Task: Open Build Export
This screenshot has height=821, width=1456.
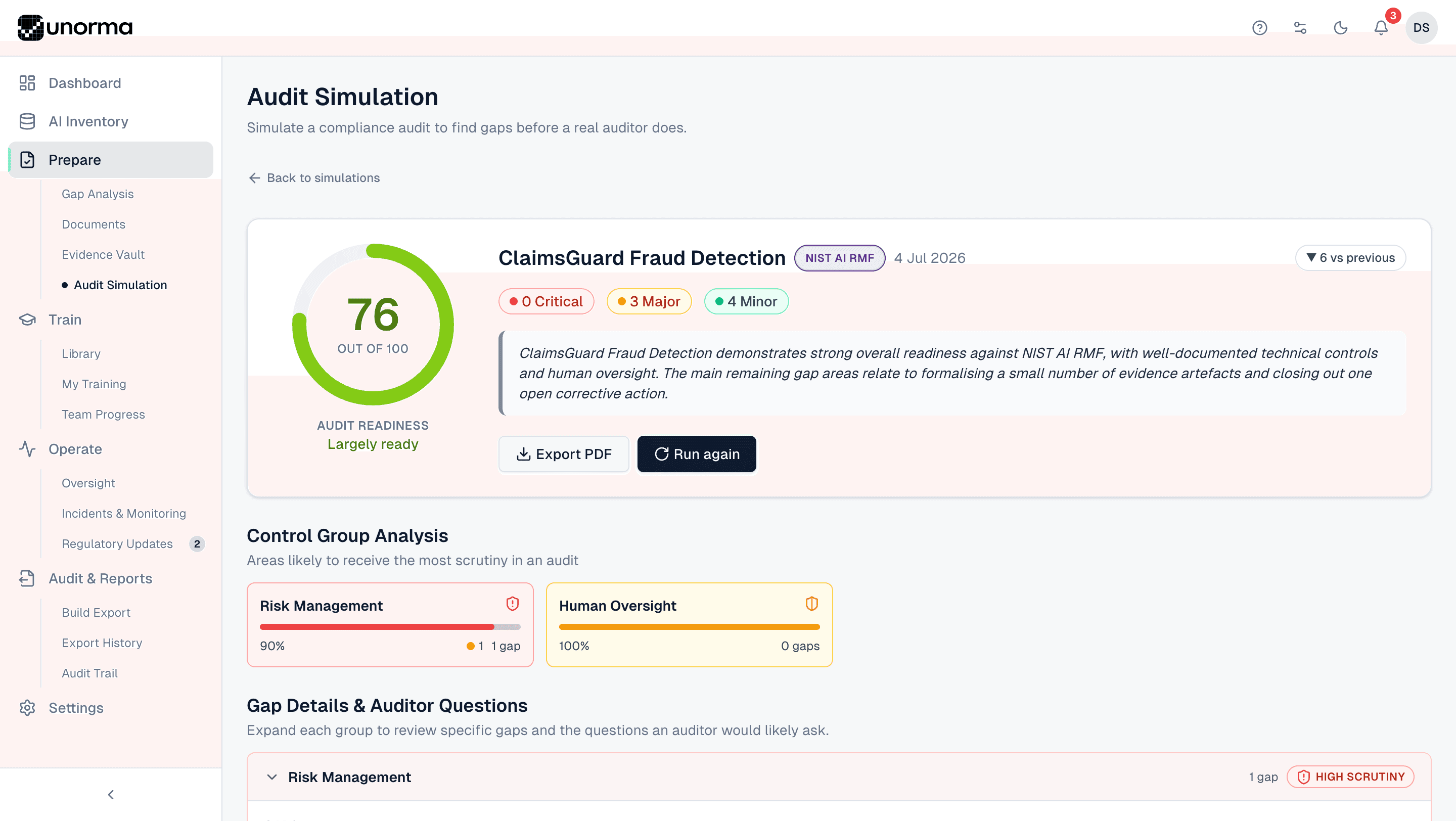Action: pos(96,613)
